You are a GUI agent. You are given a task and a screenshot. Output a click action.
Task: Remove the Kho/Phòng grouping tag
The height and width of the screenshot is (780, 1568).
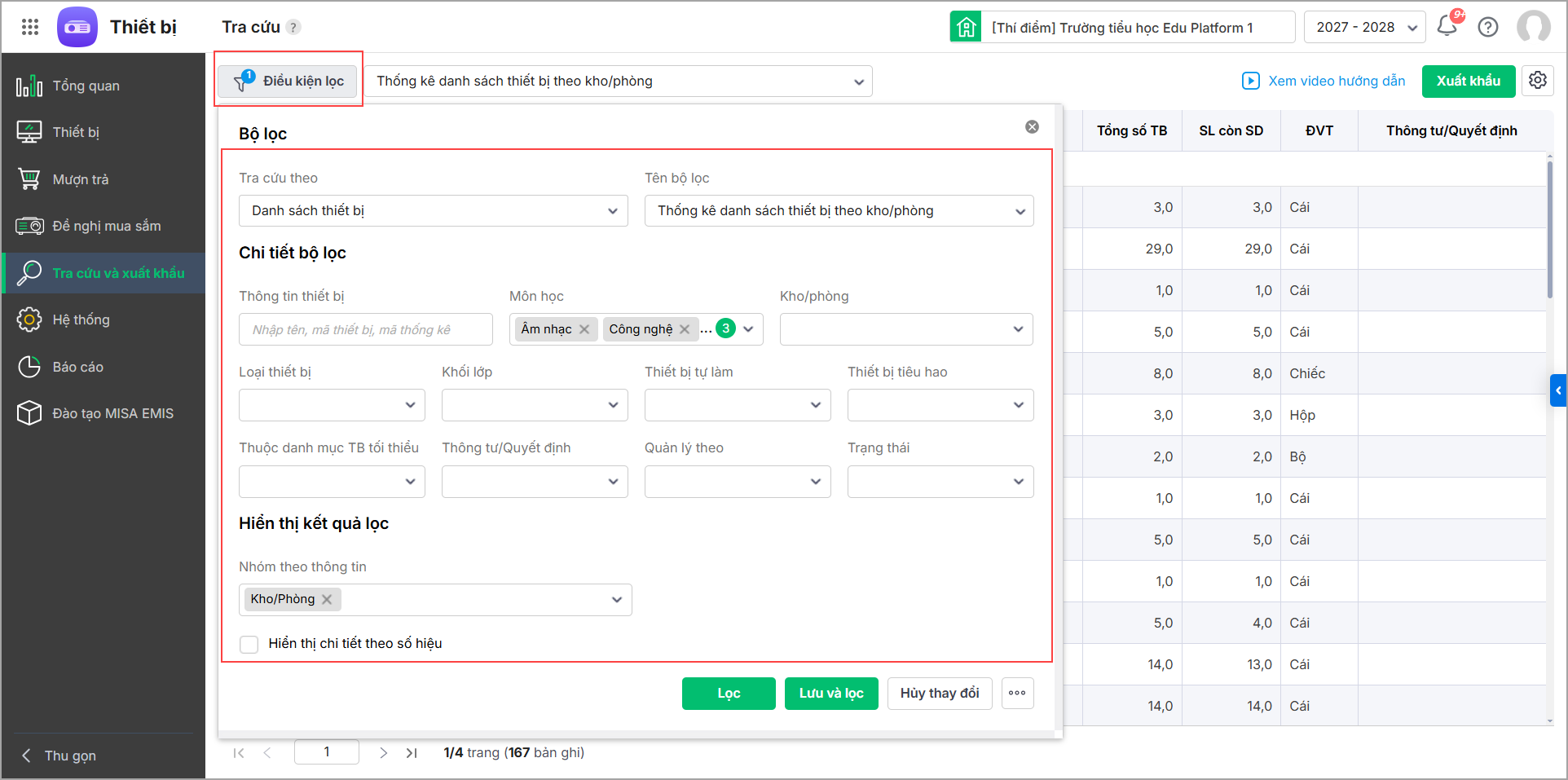point(327,599)
